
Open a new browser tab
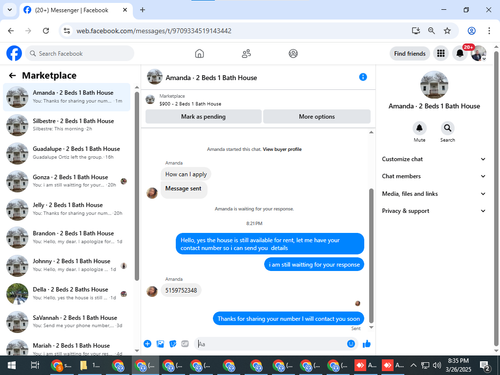coord(142,10)
